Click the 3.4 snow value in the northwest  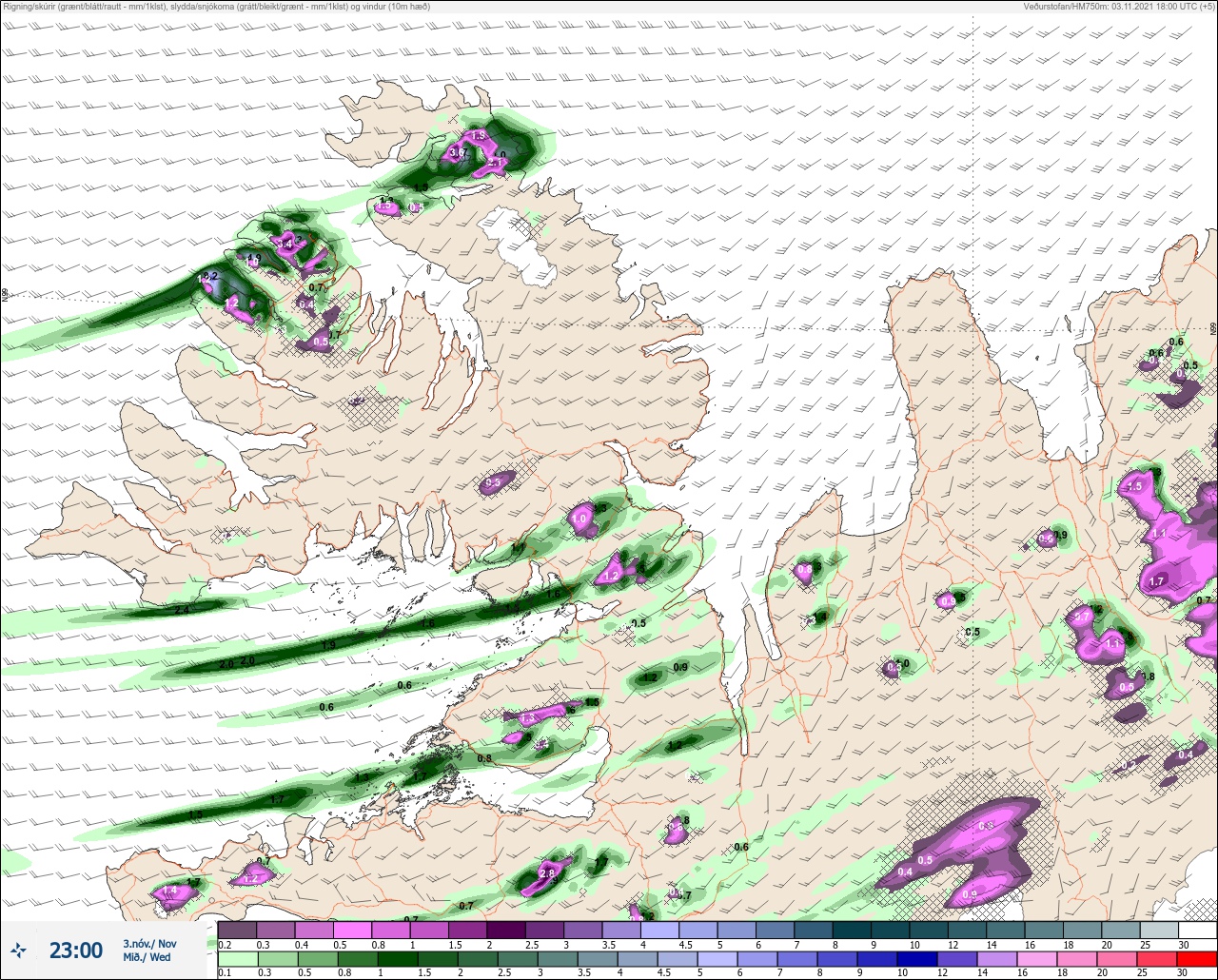(x=285, y=245)
